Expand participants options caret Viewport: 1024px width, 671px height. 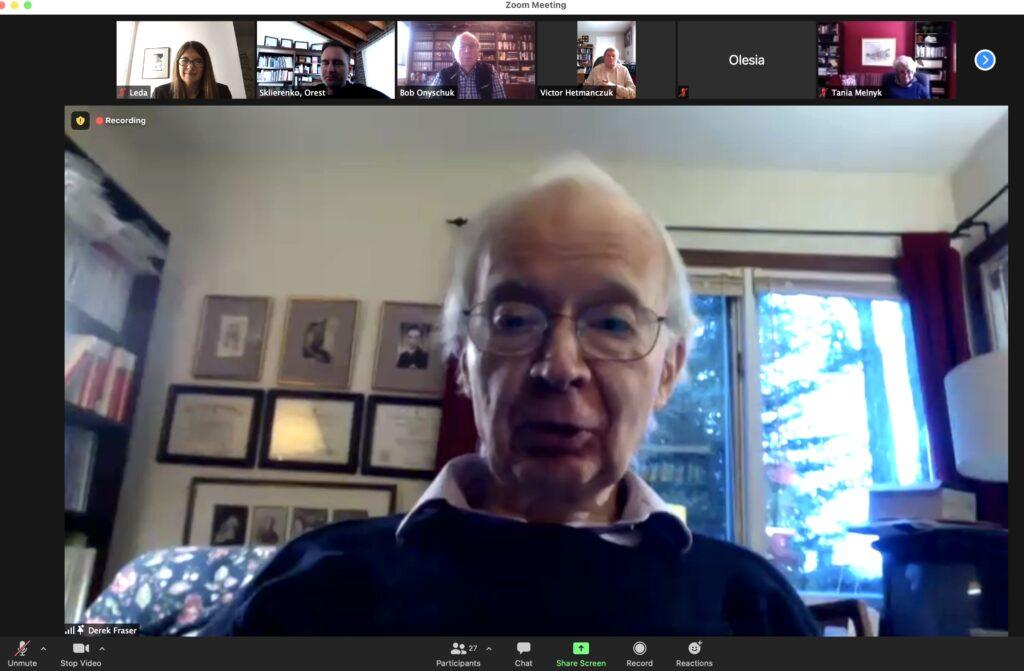point(489,649)
